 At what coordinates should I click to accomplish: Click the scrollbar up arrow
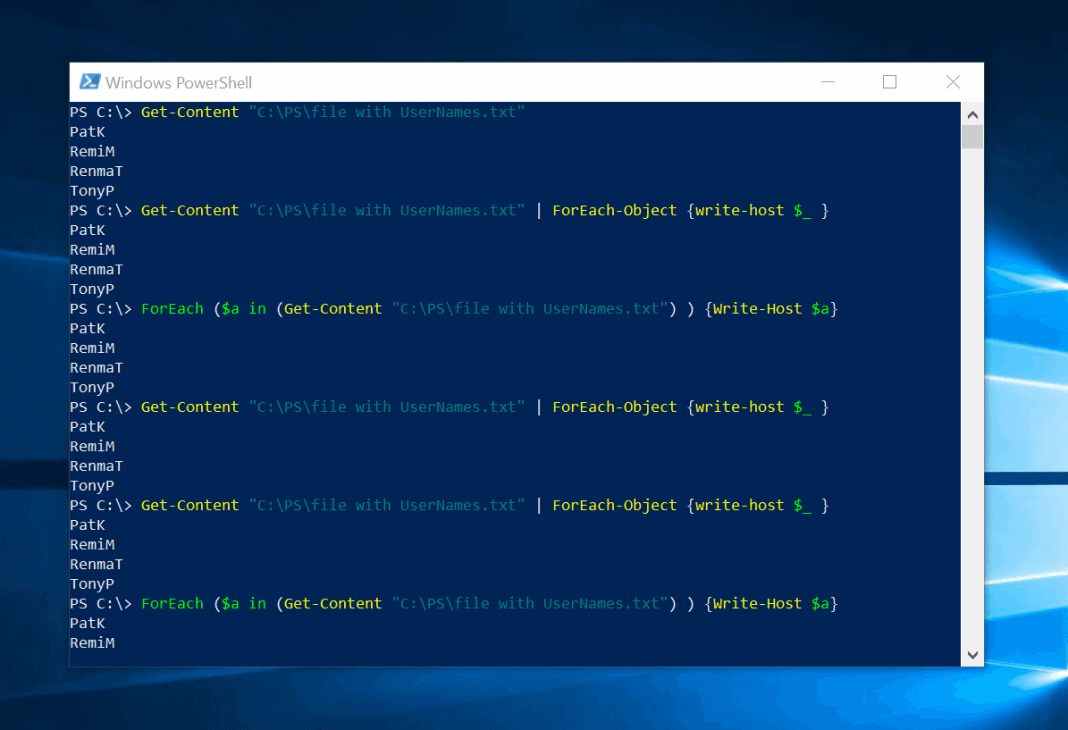point(972,113)
